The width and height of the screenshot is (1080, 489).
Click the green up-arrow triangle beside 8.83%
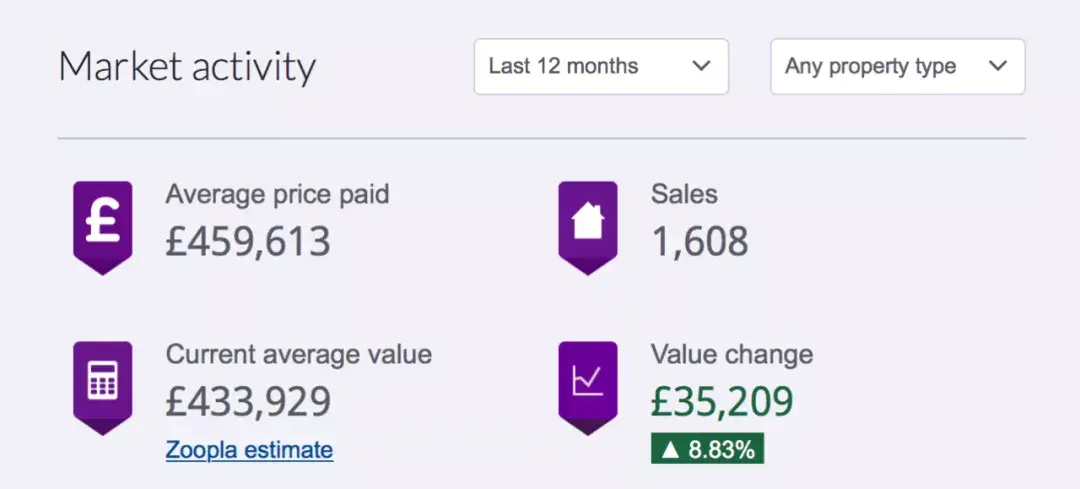coord(670,450)
